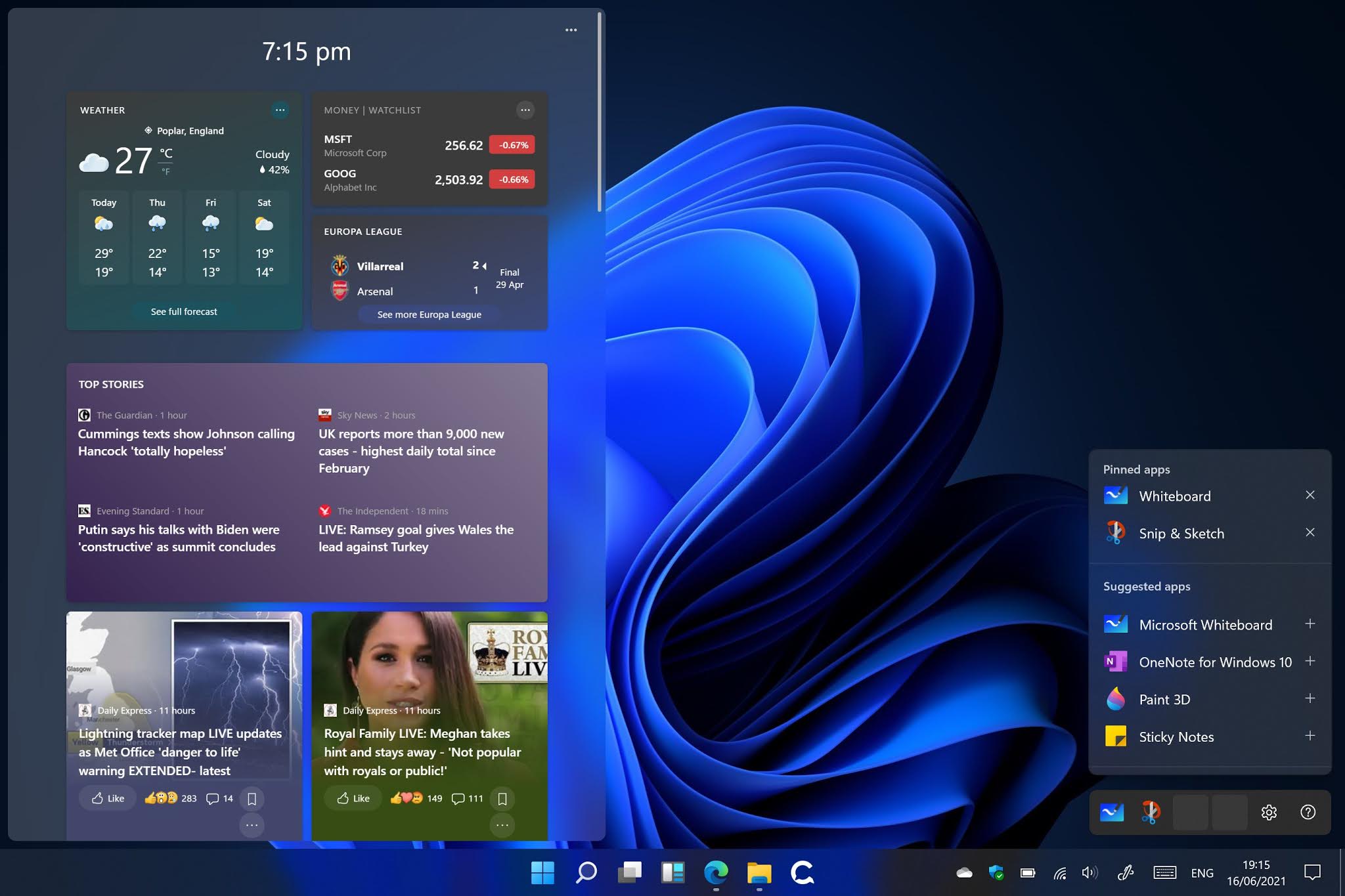Screen dimensions: 1345x896
Task: Open Task View in taskbar
Action: 629,872
